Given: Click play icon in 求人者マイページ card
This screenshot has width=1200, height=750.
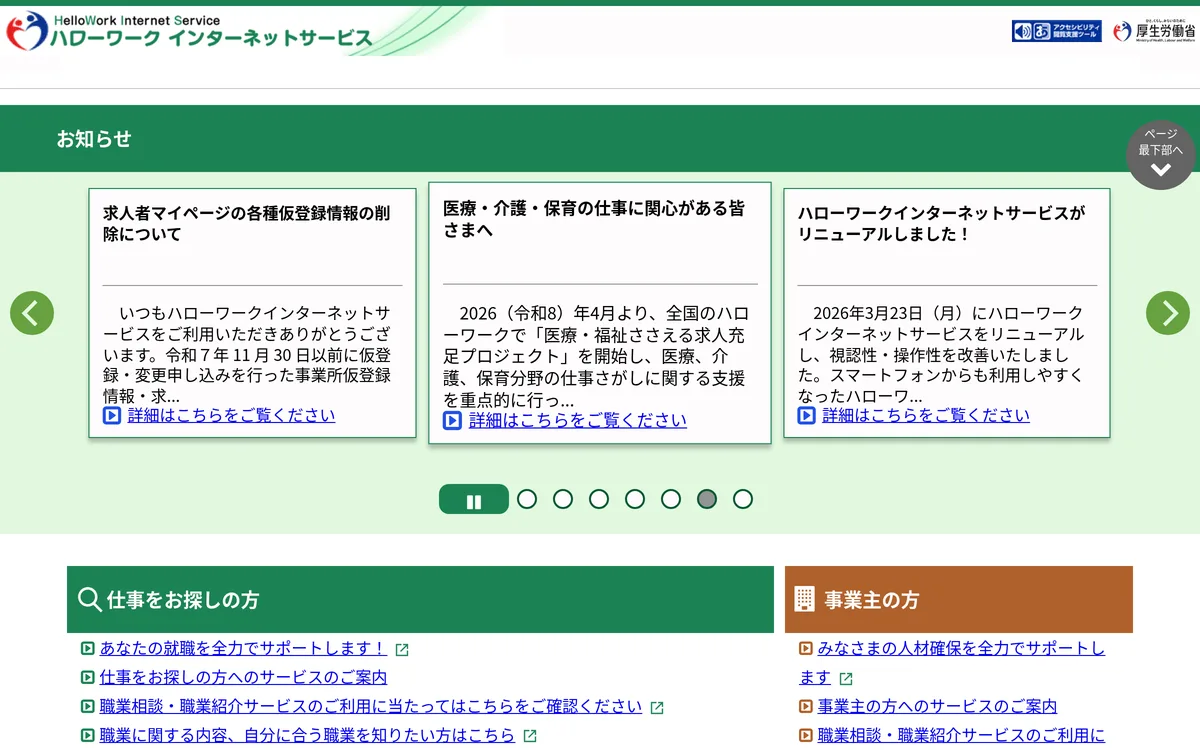Looking at the screenshot, I should coord(112,416).
